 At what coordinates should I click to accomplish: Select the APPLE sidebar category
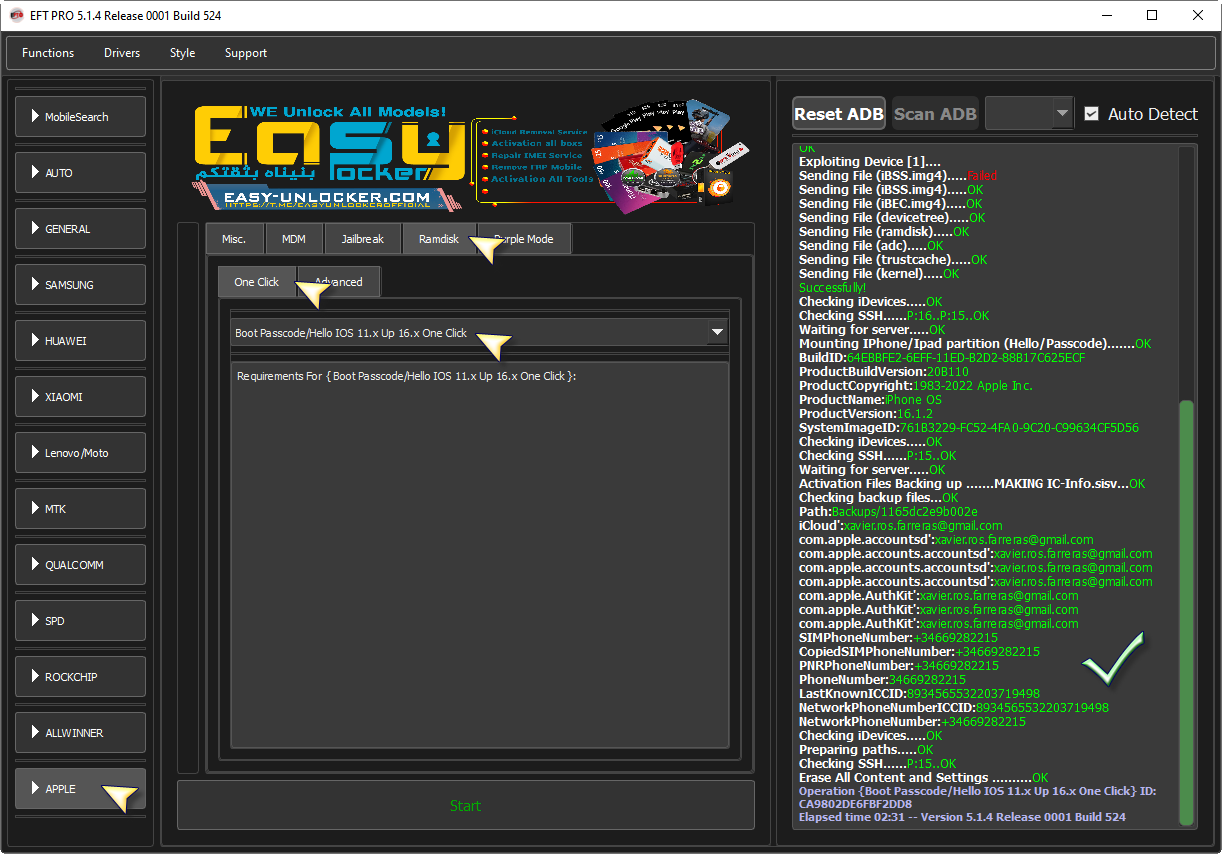(x=81, y=789)
